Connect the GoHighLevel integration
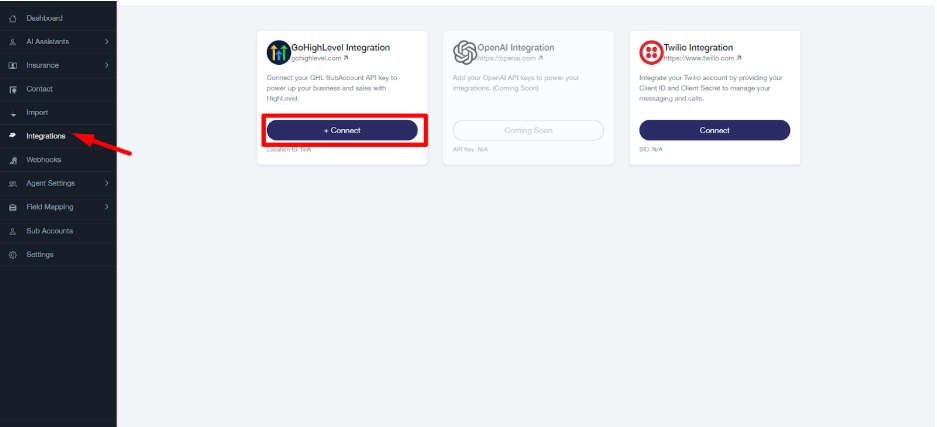The height and width of the screenshot is (427, 937). [342, 130]
